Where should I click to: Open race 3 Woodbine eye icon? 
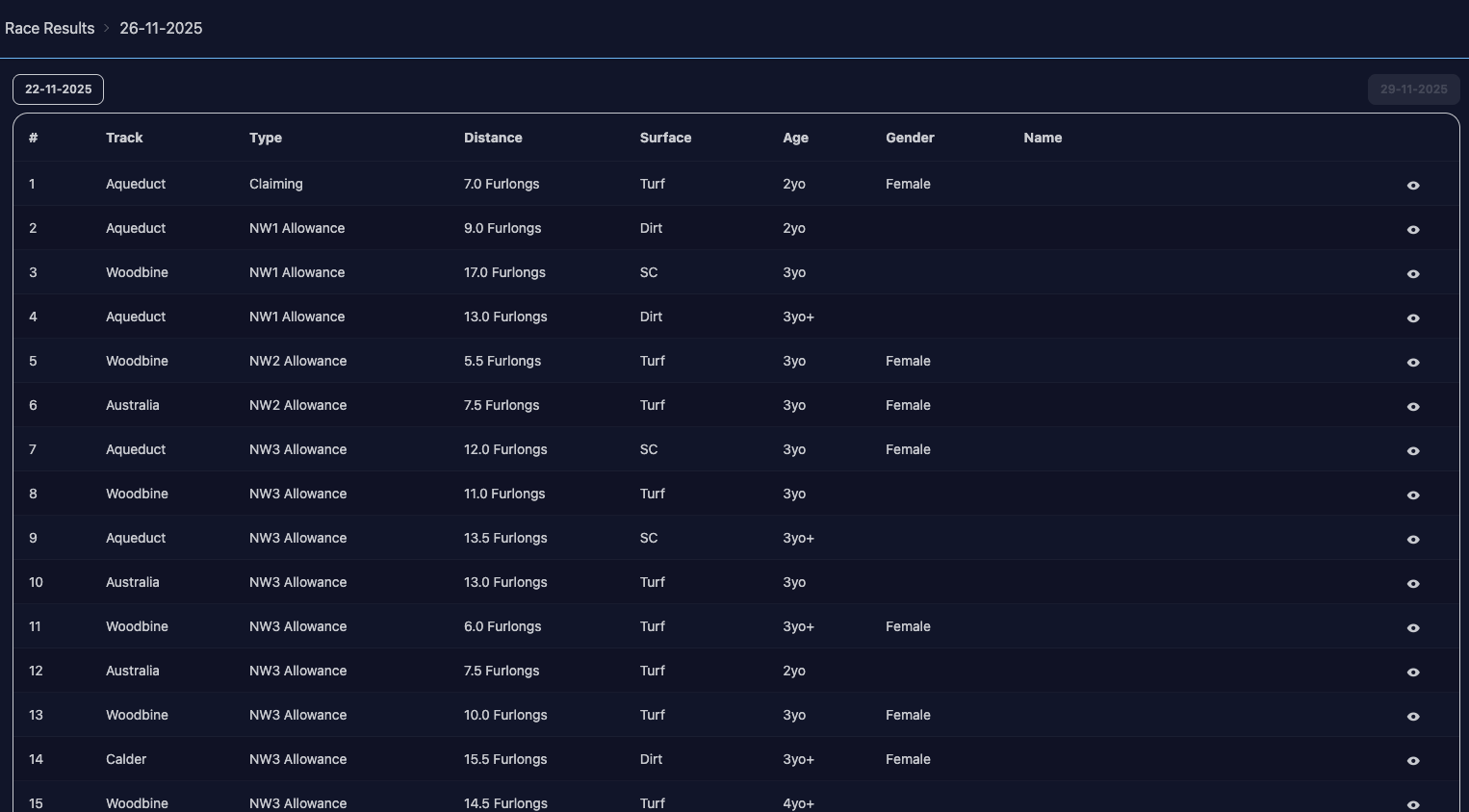coord(1412,273)
